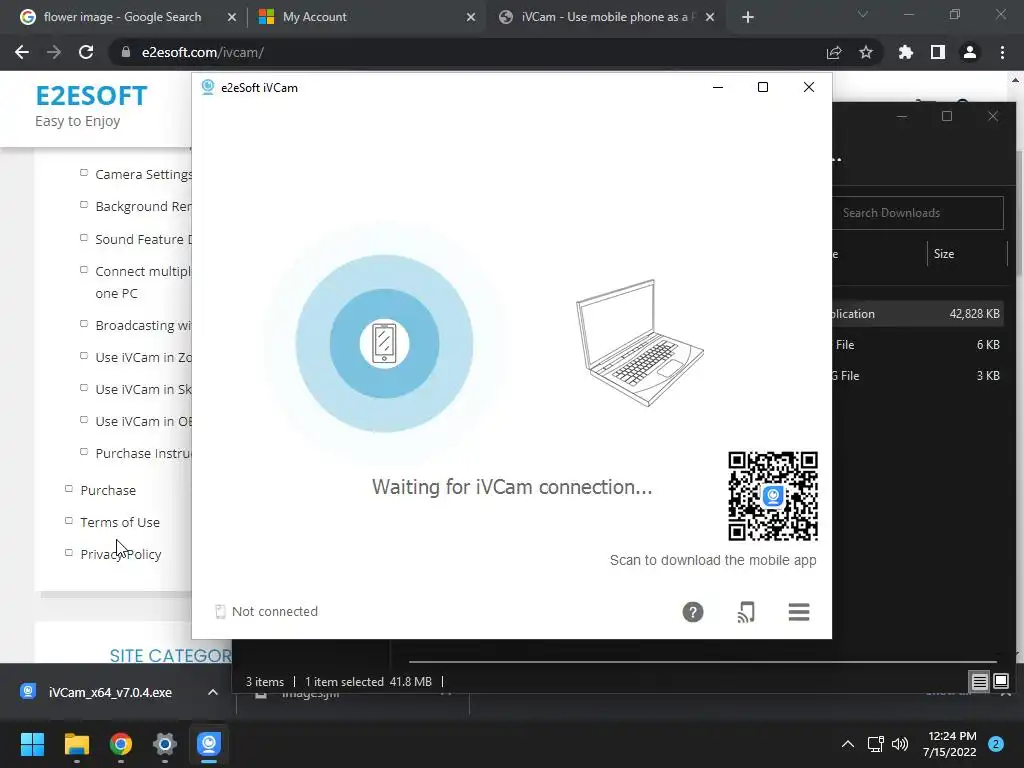Open the Use iVCam in Skype link

143,389
